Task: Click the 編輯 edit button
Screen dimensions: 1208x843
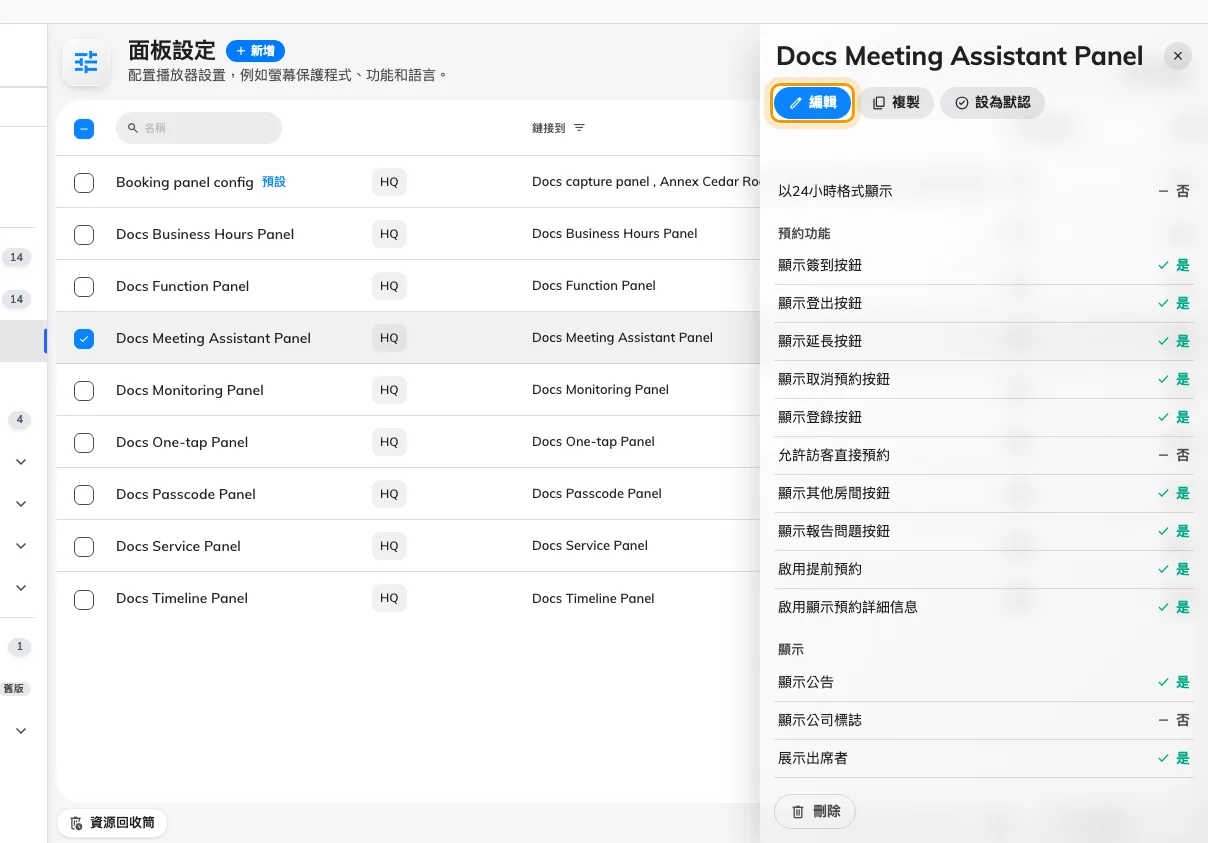Action: tap(812, 102)
